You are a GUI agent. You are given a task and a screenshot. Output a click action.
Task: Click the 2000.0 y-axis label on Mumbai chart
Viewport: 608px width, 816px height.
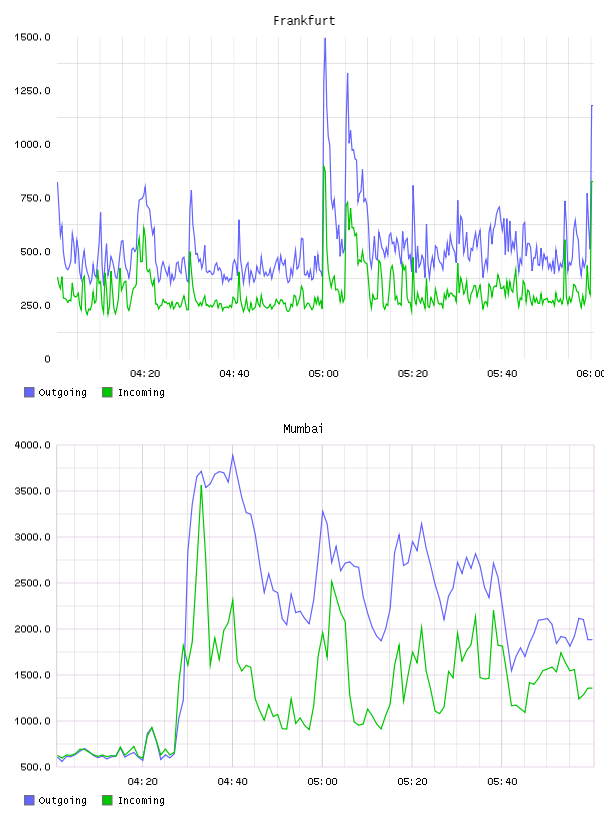(x=32, y=629)
